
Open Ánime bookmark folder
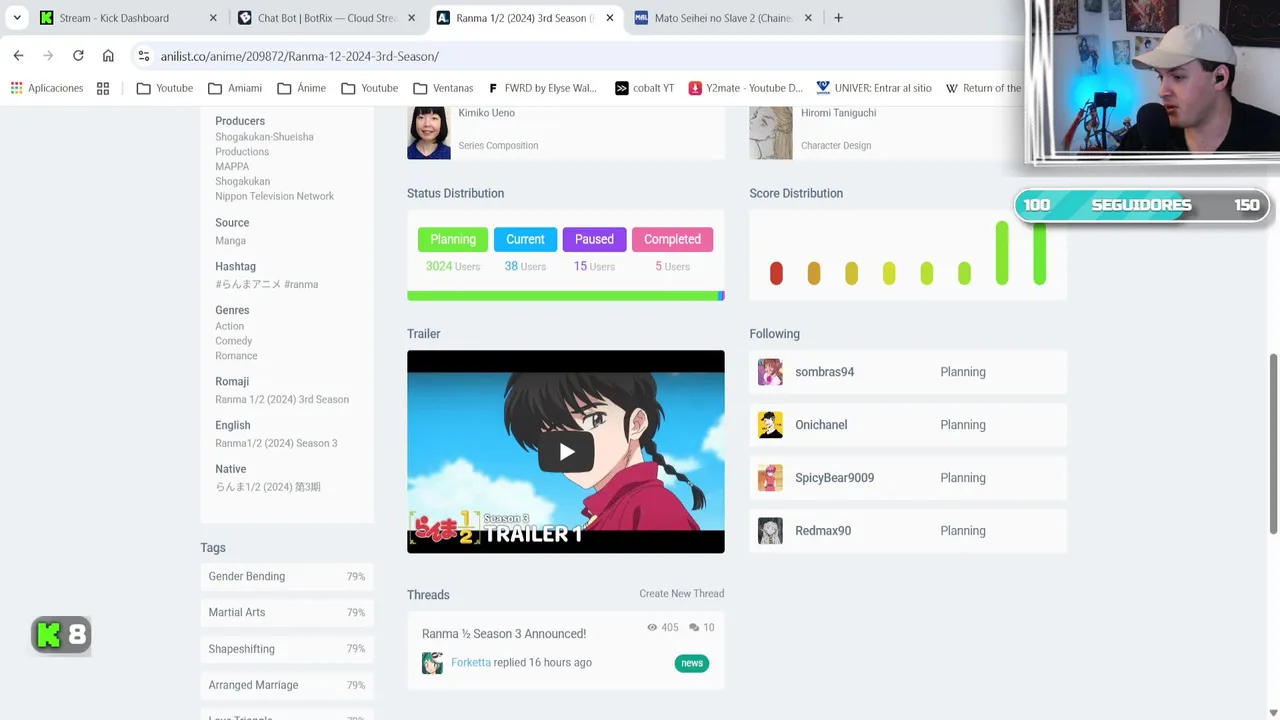pos(302,88)
